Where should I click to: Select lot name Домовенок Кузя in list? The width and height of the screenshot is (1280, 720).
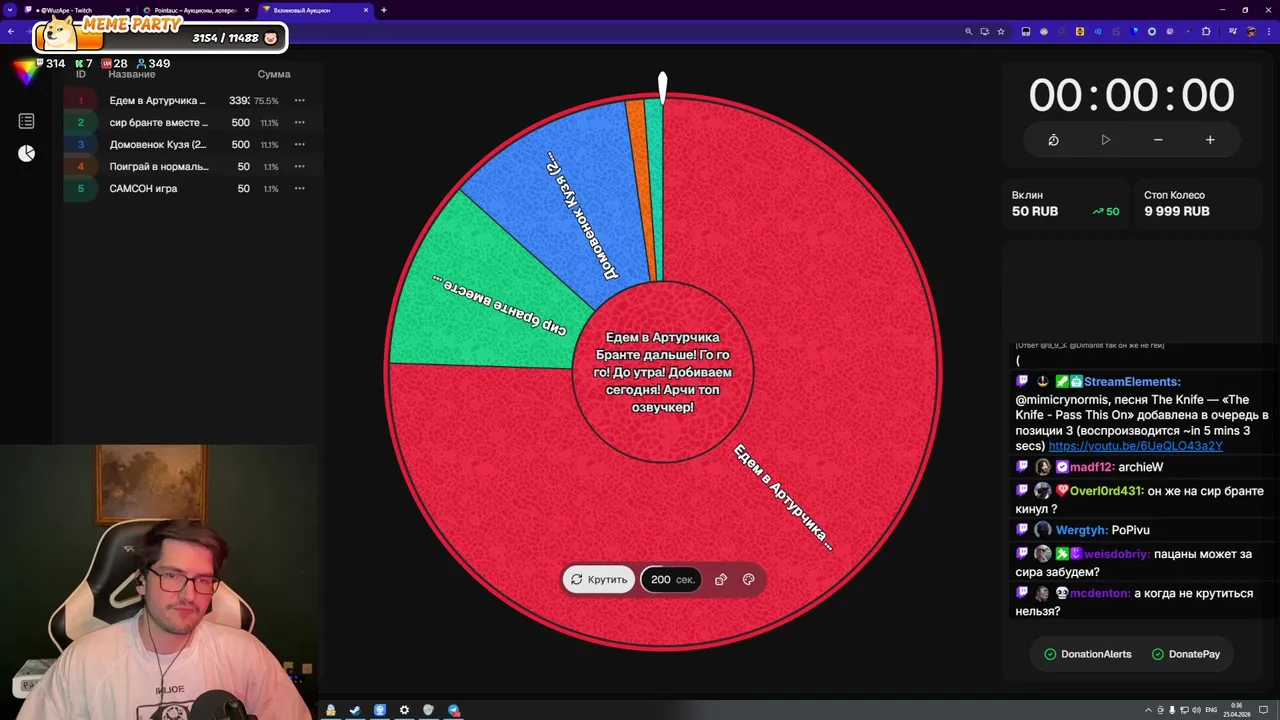pos(157,145)
